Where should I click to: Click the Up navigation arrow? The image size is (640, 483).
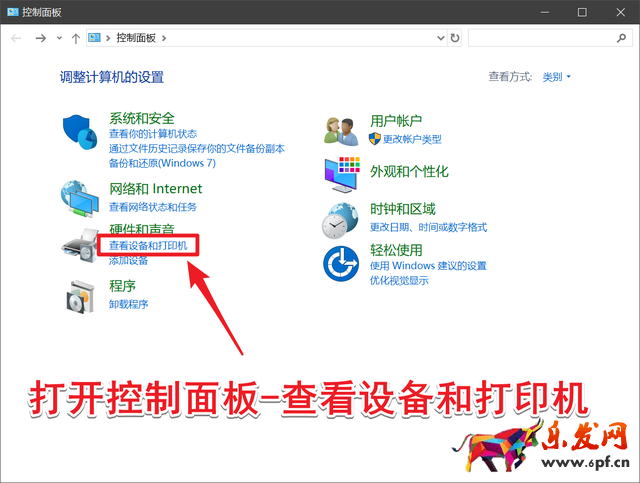76,38
